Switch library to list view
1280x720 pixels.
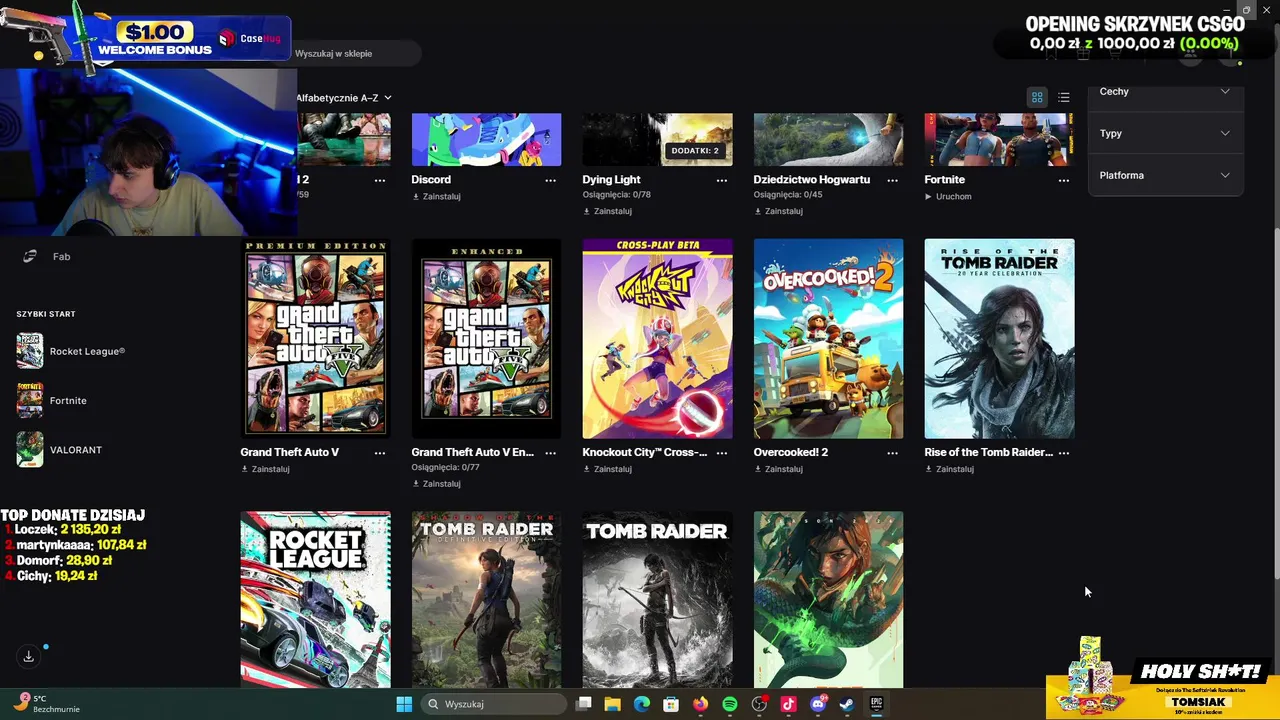1064,97
